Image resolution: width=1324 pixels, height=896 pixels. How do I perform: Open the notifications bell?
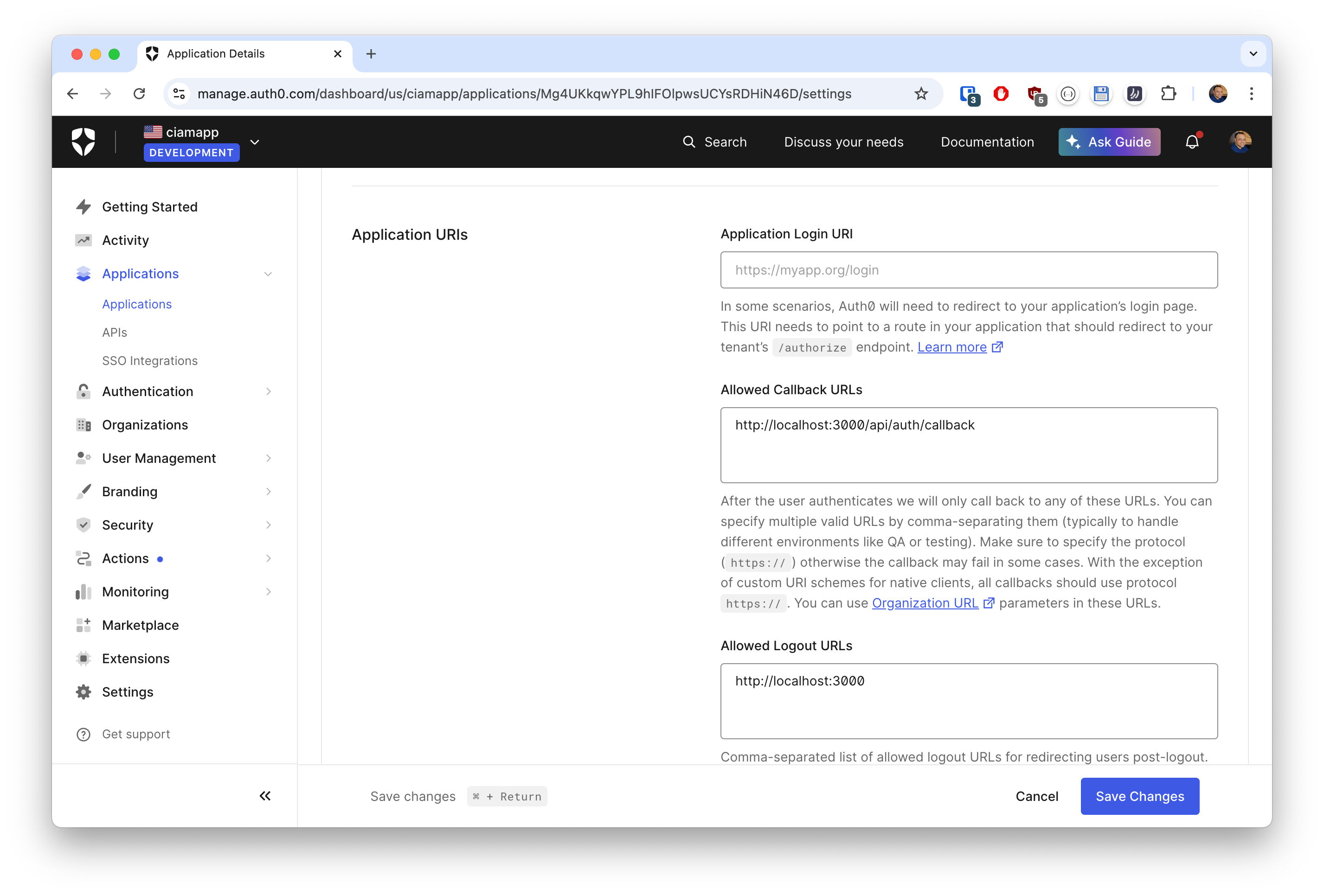pyautogui.click(x=1192, y=142)
